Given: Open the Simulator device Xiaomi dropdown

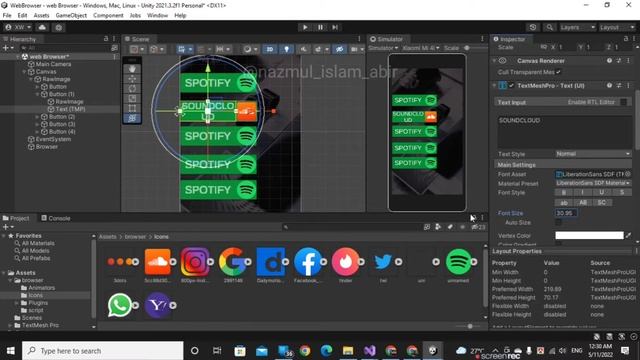Looking at the screenshot, I should pyautogui.click(x=420, y=48).
